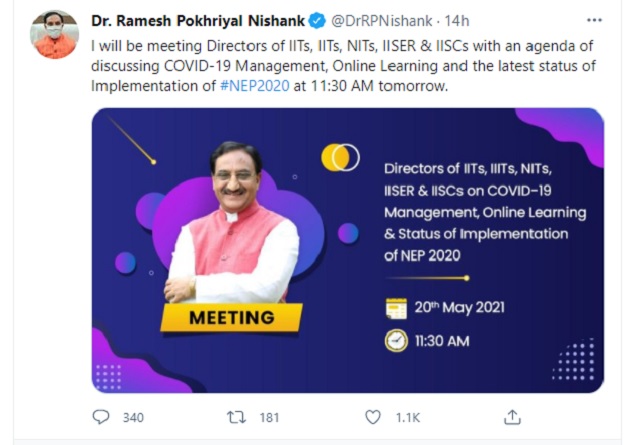
Task: Click the clock icon beside 11:30 AM
Action: click(x=397, y=341)
